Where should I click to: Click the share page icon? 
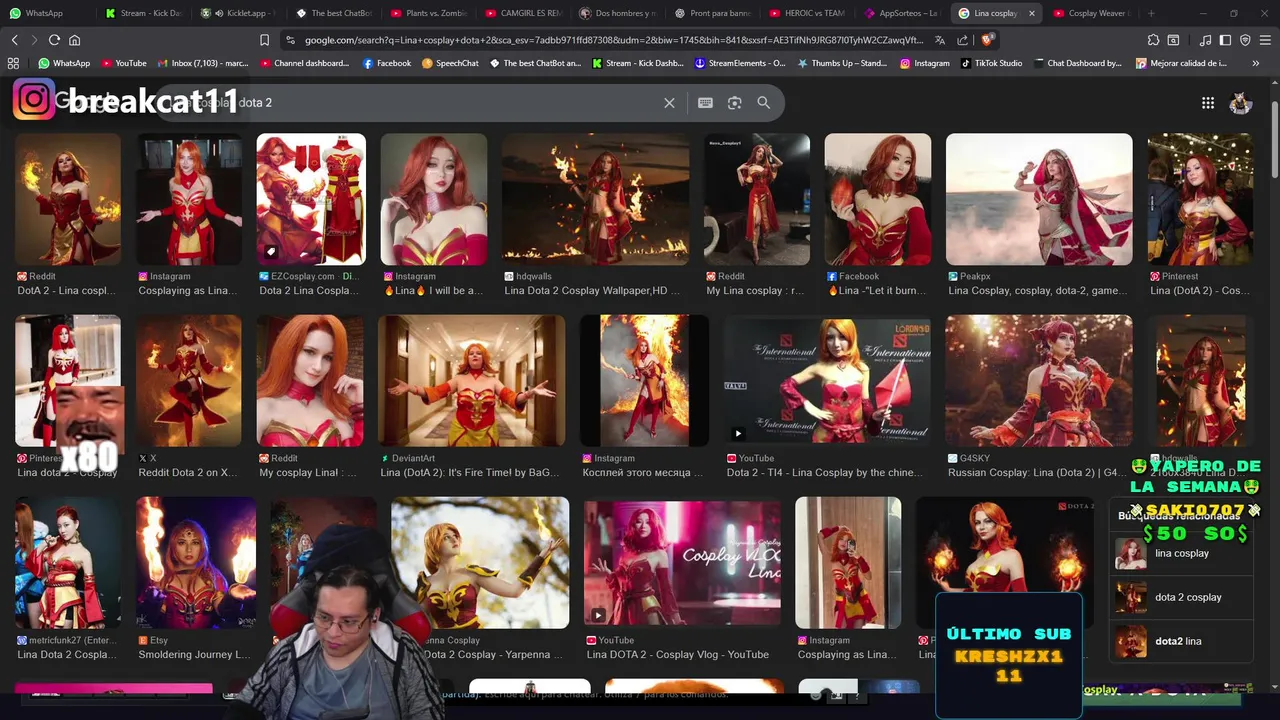(x=962, y=40)
